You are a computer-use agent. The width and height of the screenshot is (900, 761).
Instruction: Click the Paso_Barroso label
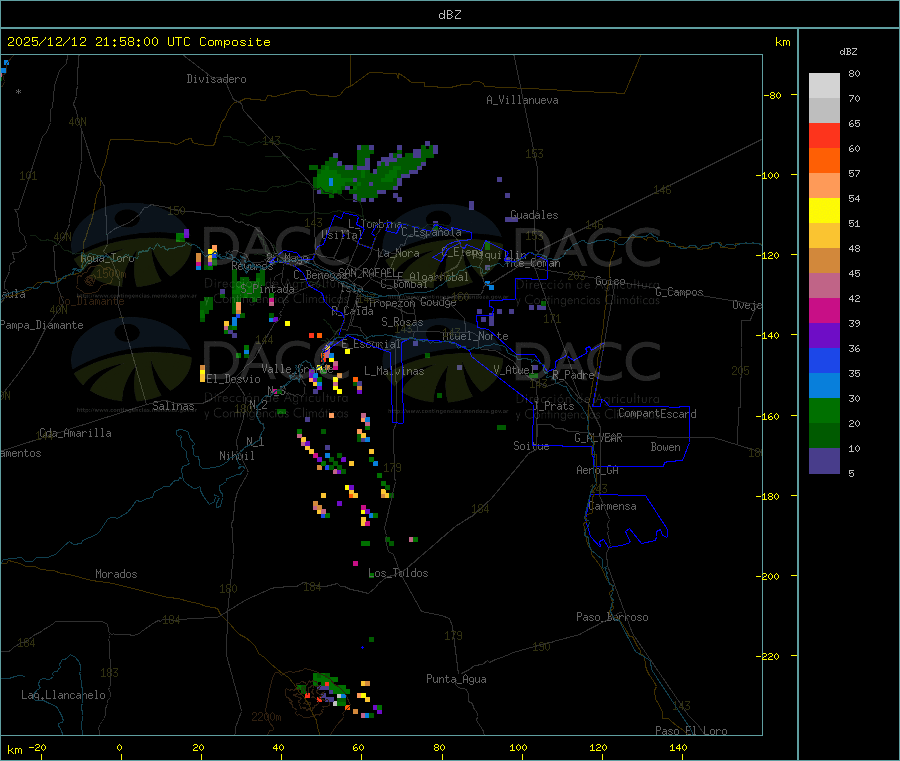coord(612,617)
